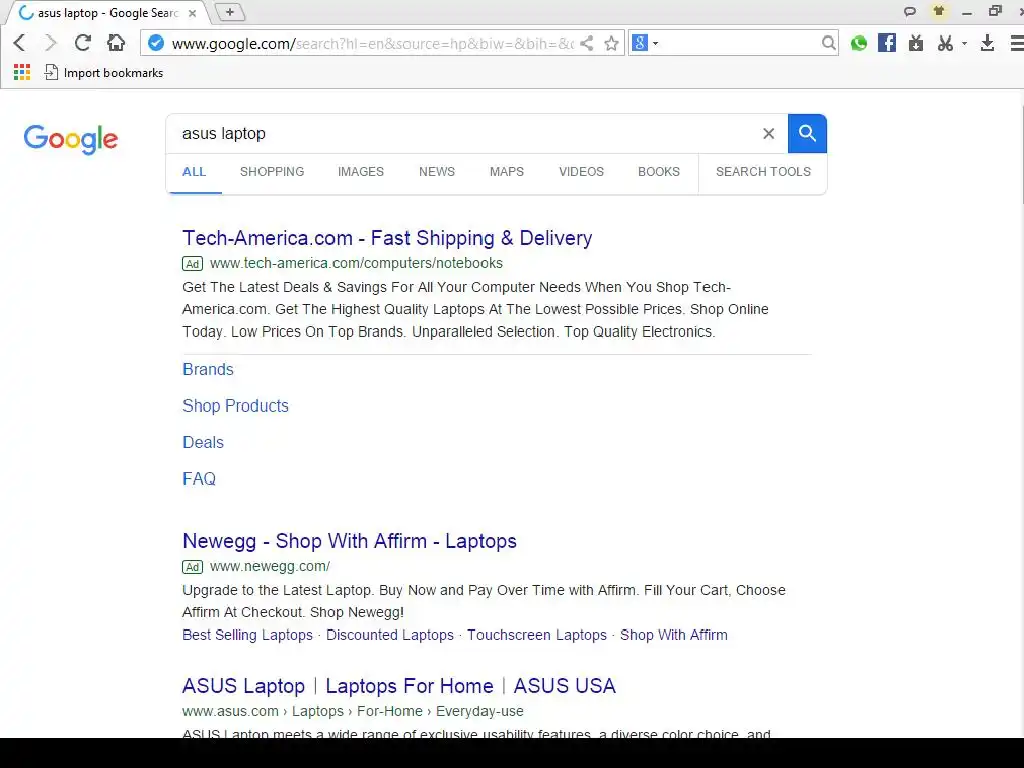The image size is (1024, 768).
Task: Switch to the IMAGES tab
Action: click(x=360, y=172)
